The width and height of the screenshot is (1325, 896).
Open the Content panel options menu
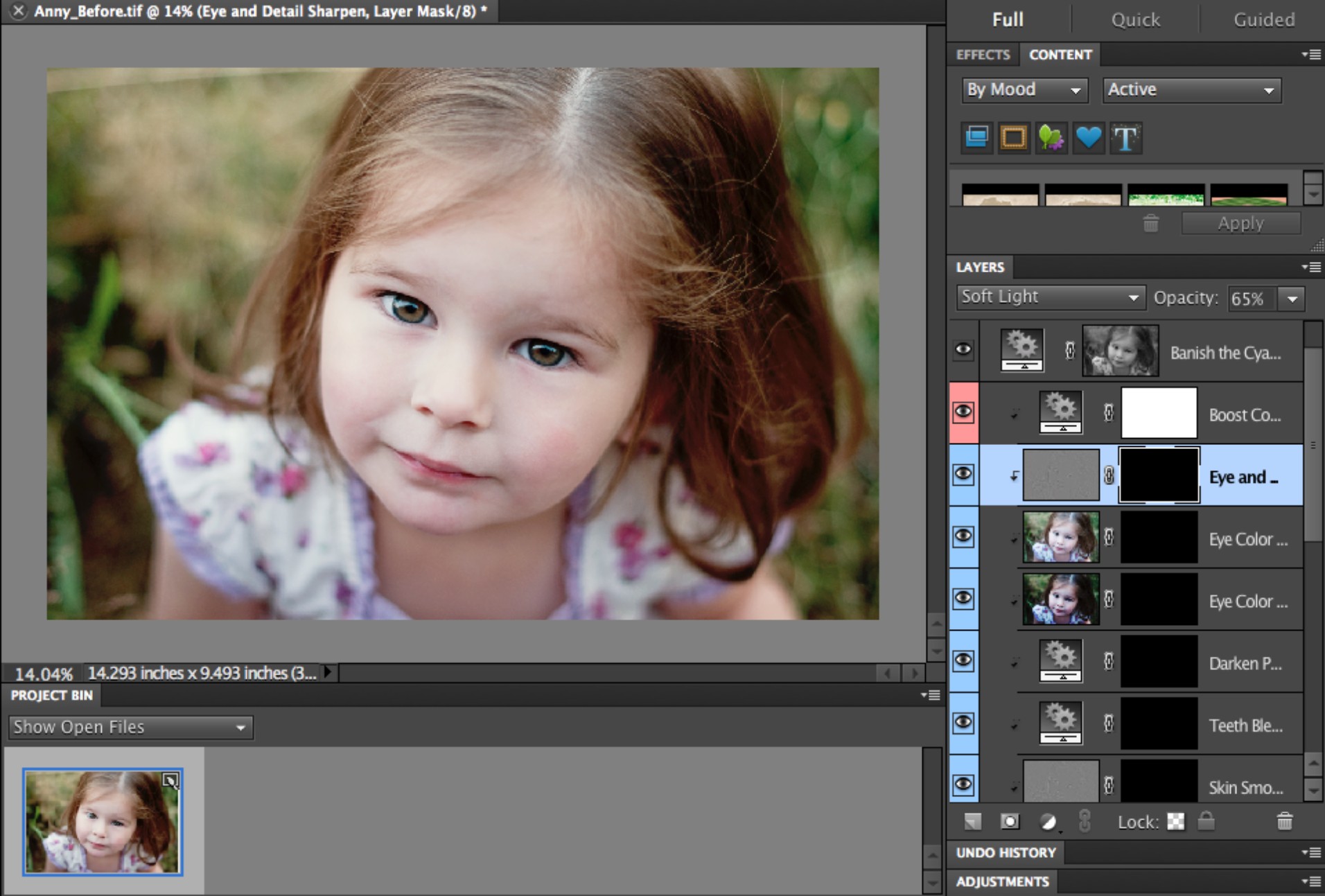tap(1310, 54)
